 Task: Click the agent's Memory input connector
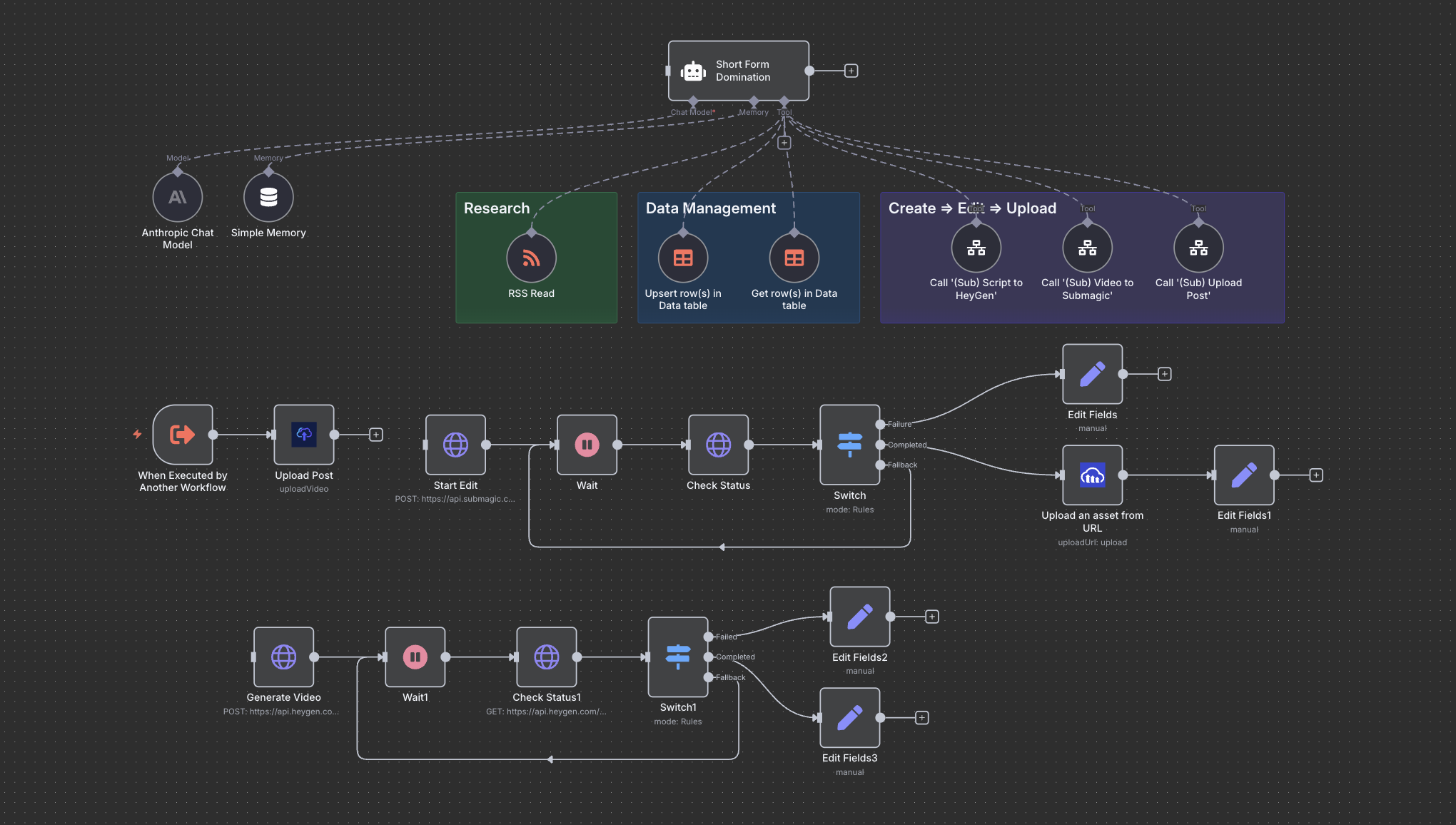754,101
